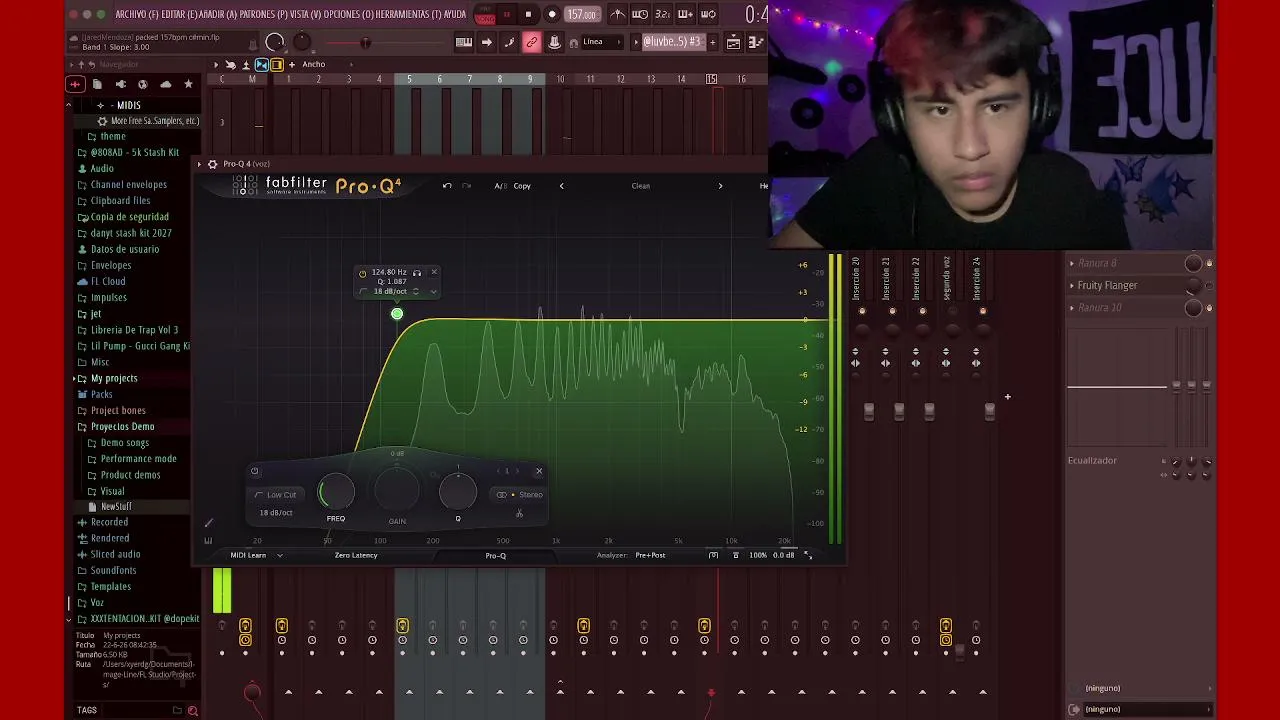This screenshot has width=1280, height=720.
Task: Go to previous Pro-Q preset
Action: pyautogui.click(x=561, y=186)
